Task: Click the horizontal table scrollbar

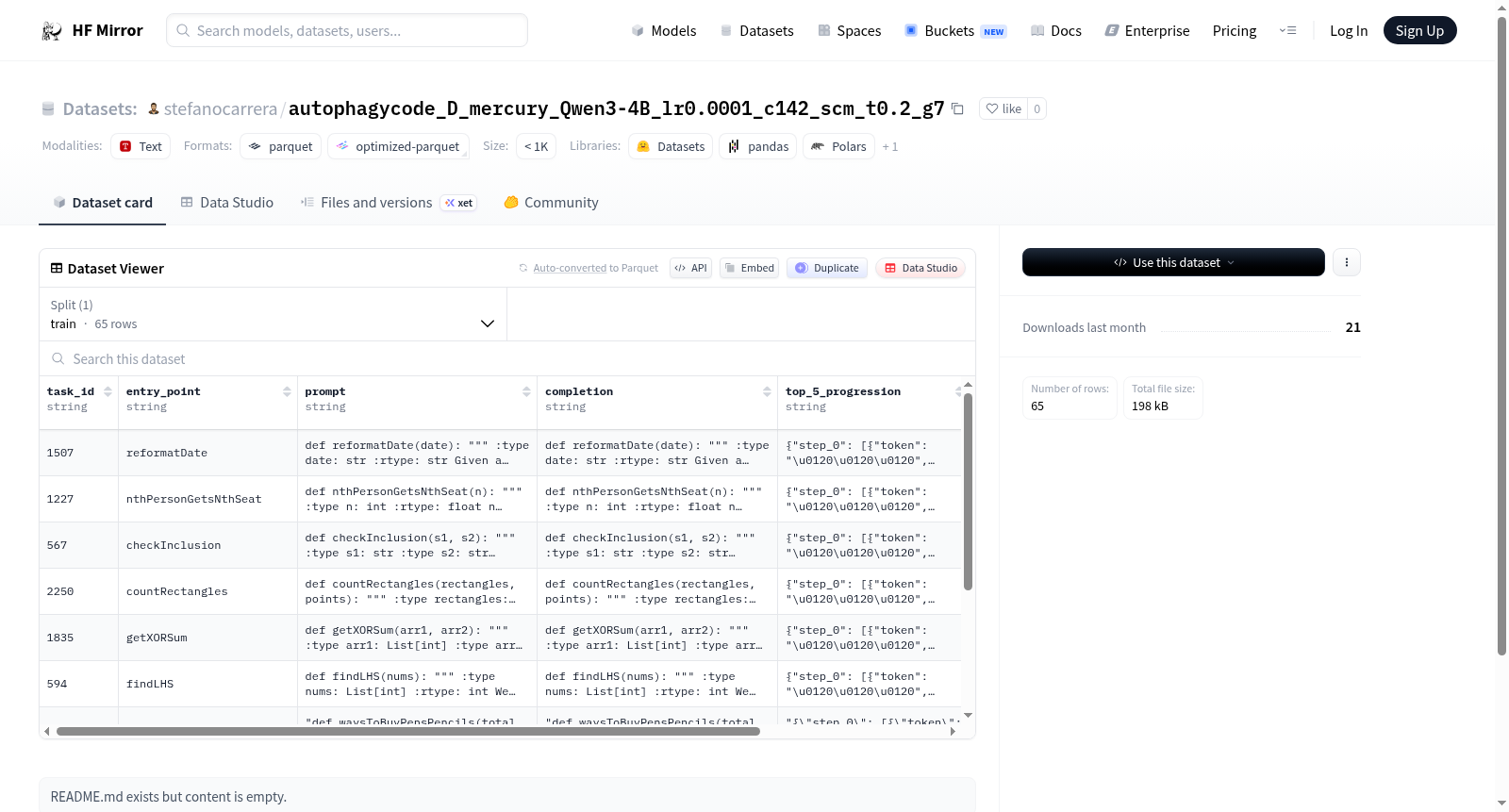Action: point(407,731)
